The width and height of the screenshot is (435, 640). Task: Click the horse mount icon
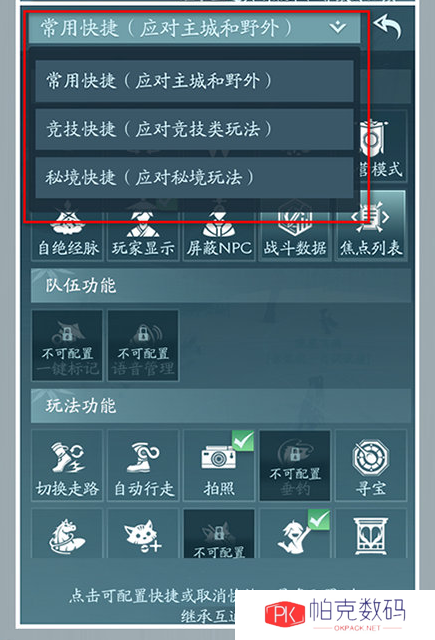tap(67, 534)
